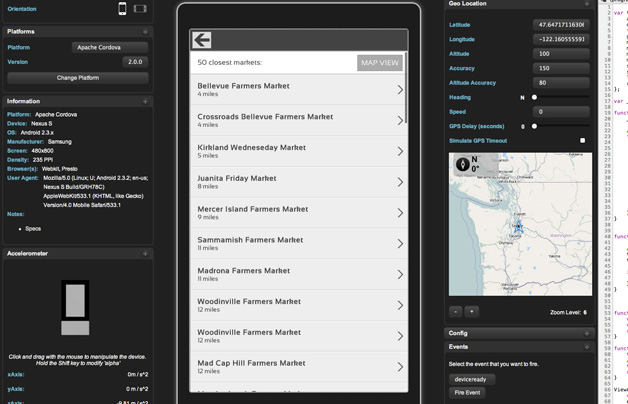Image resolution: width=628 pixels, height=404 pixels.
Task: Collapse the Platforms panel
Action: [x=145, y=32]
